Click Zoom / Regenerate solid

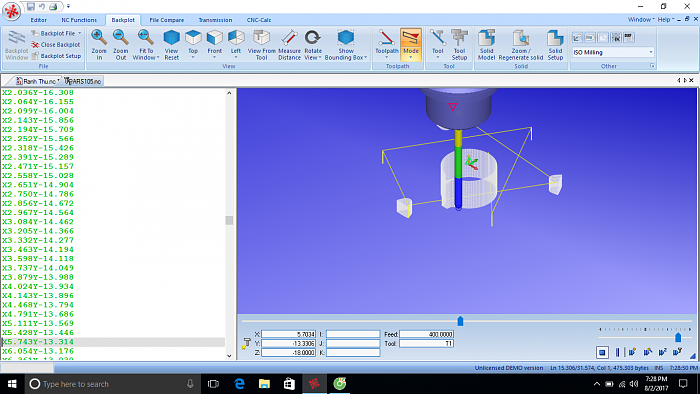point(521,45)
